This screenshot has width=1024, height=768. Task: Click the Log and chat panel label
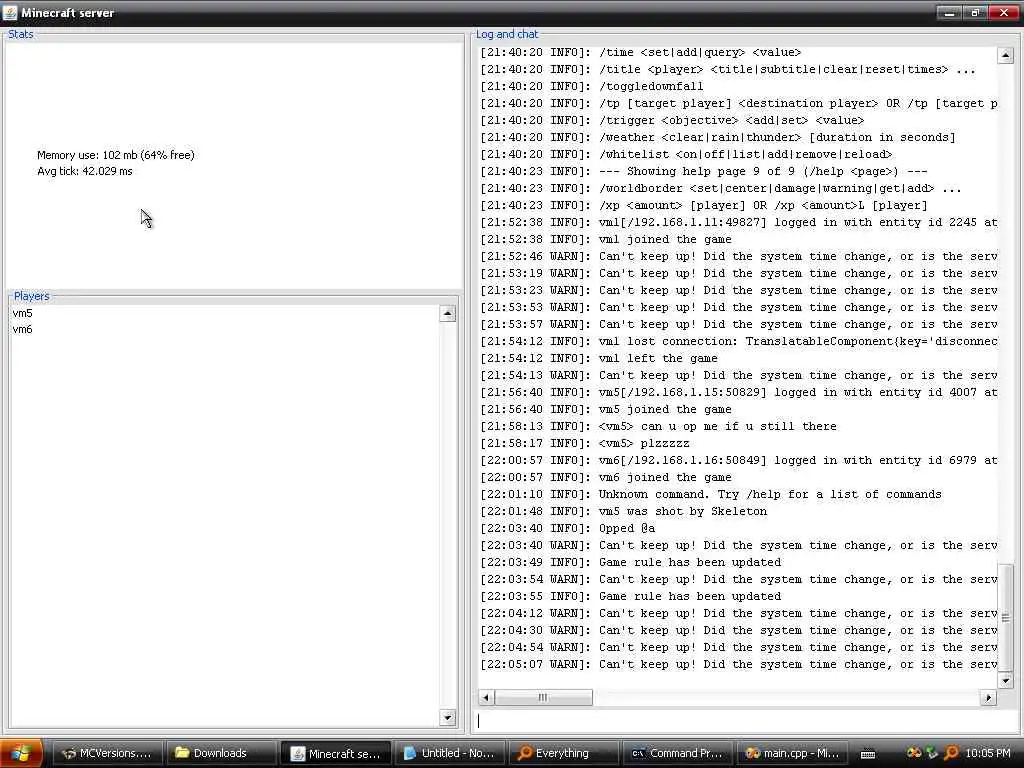(507, 34)
